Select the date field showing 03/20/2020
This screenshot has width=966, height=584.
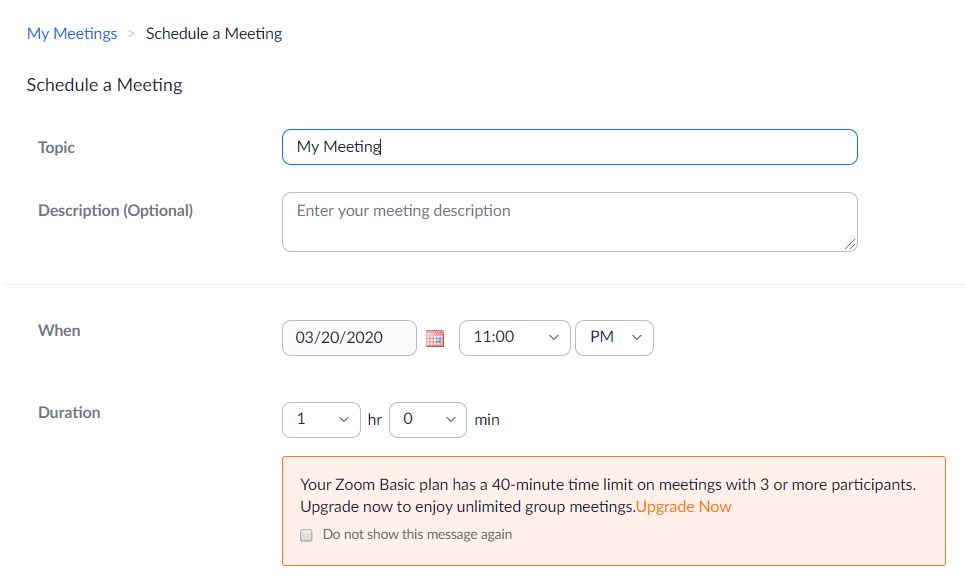(349, 338)
